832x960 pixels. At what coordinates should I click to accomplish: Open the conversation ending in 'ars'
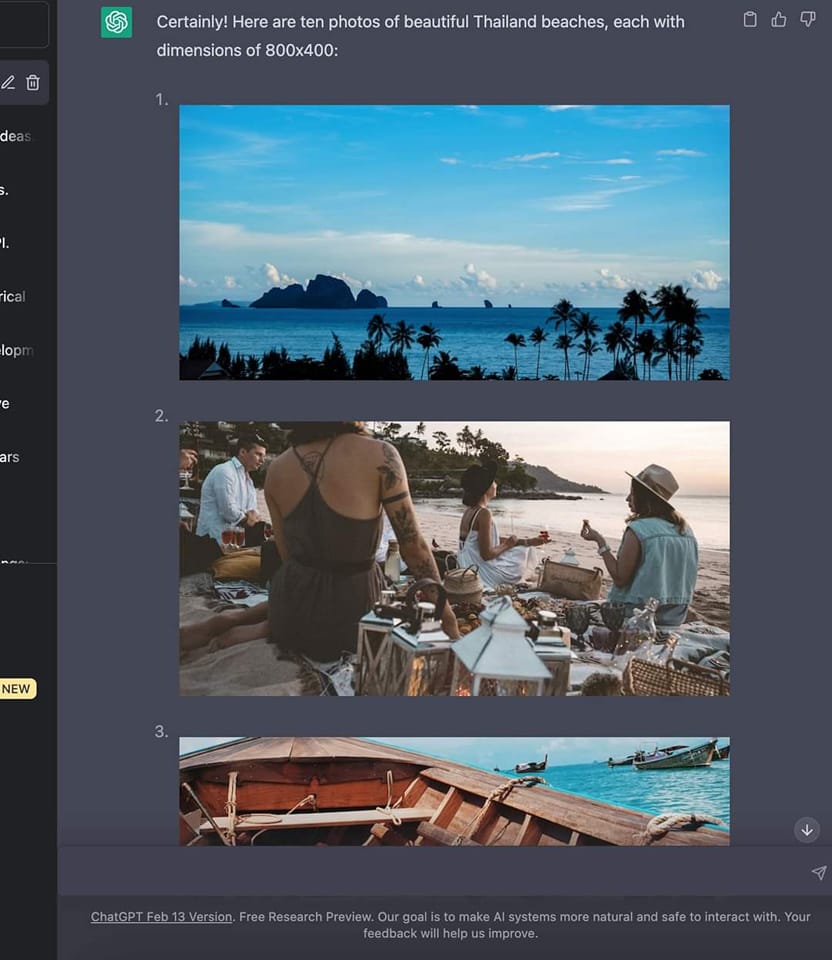(10, 457)
